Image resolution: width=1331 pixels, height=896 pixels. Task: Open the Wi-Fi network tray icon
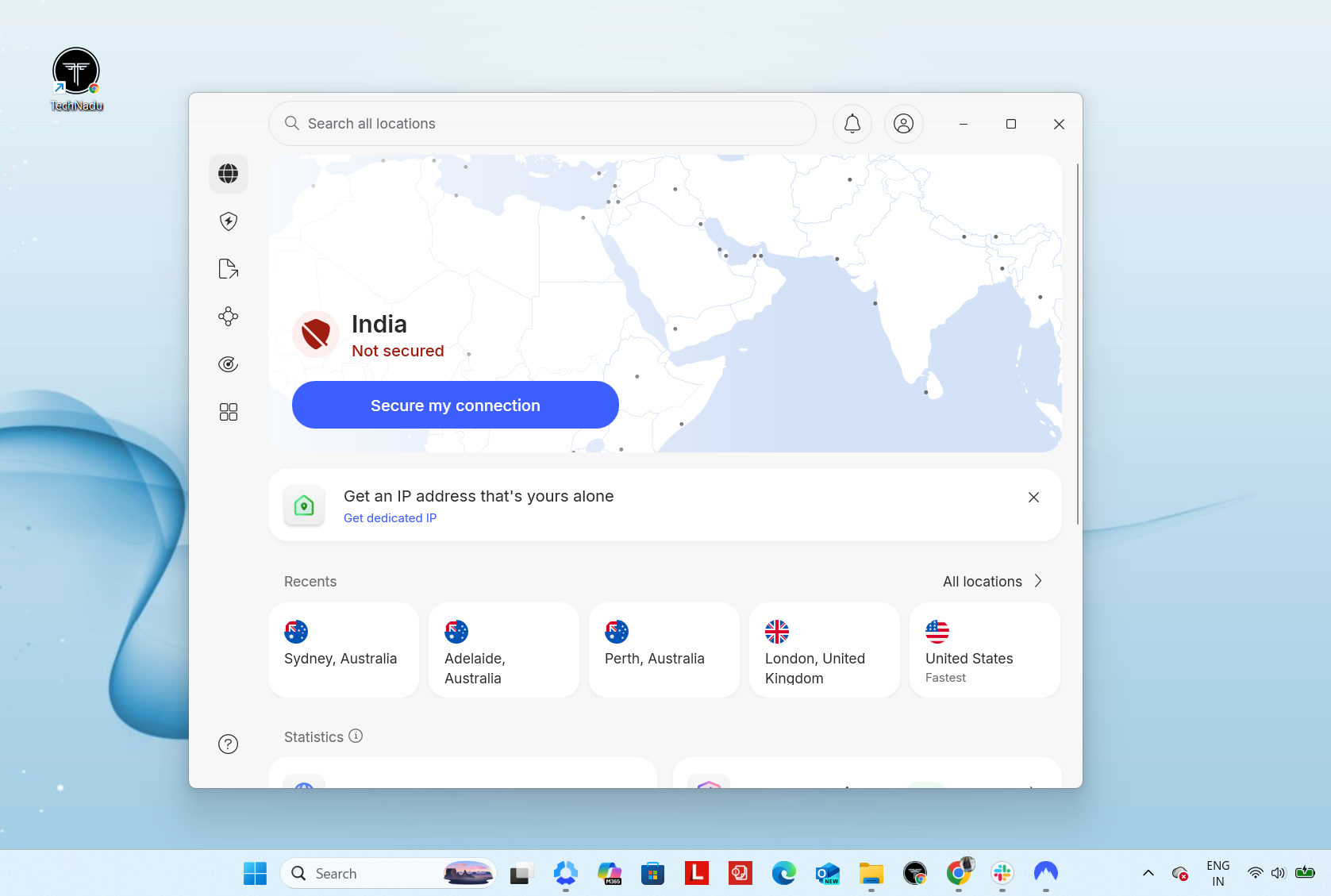click(1256, 873)
